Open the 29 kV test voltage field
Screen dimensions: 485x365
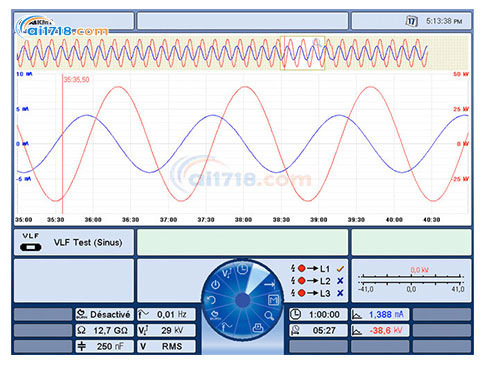[166, 330]
